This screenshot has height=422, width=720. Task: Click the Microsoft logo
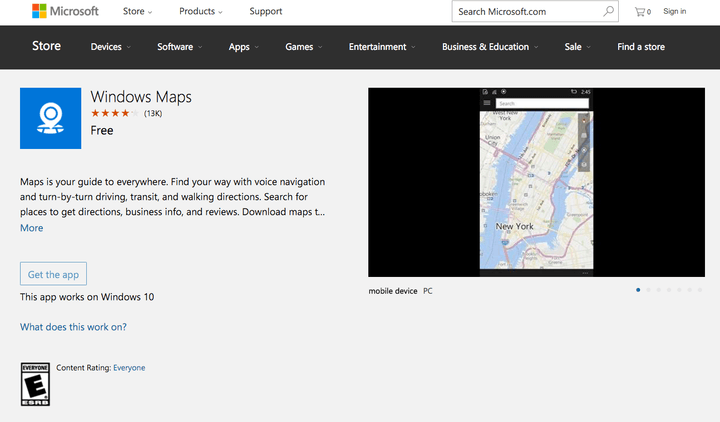point(65,11)
